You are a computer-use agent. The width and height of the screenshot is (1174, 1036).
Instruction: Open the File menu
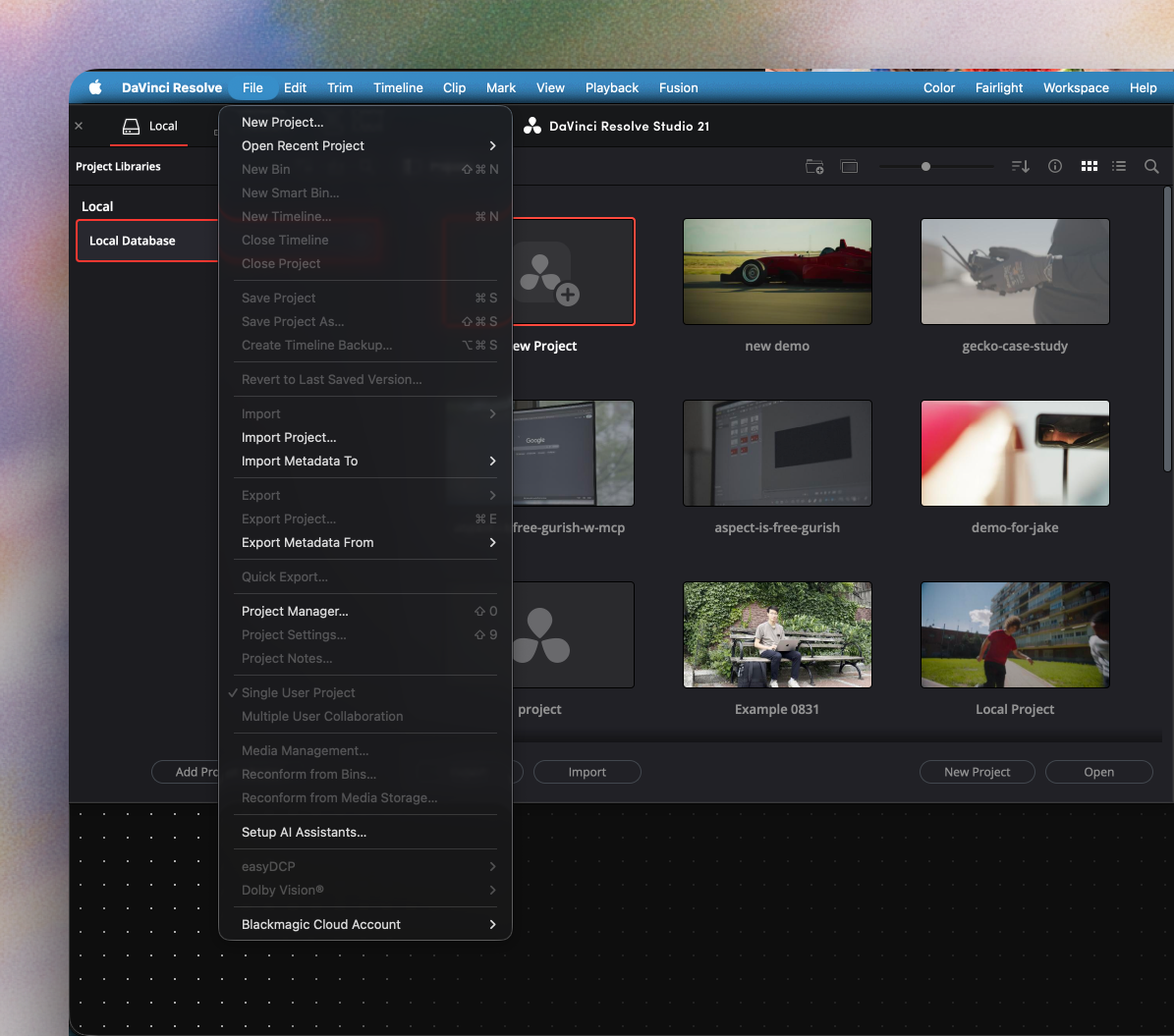[x=252, y=87]
